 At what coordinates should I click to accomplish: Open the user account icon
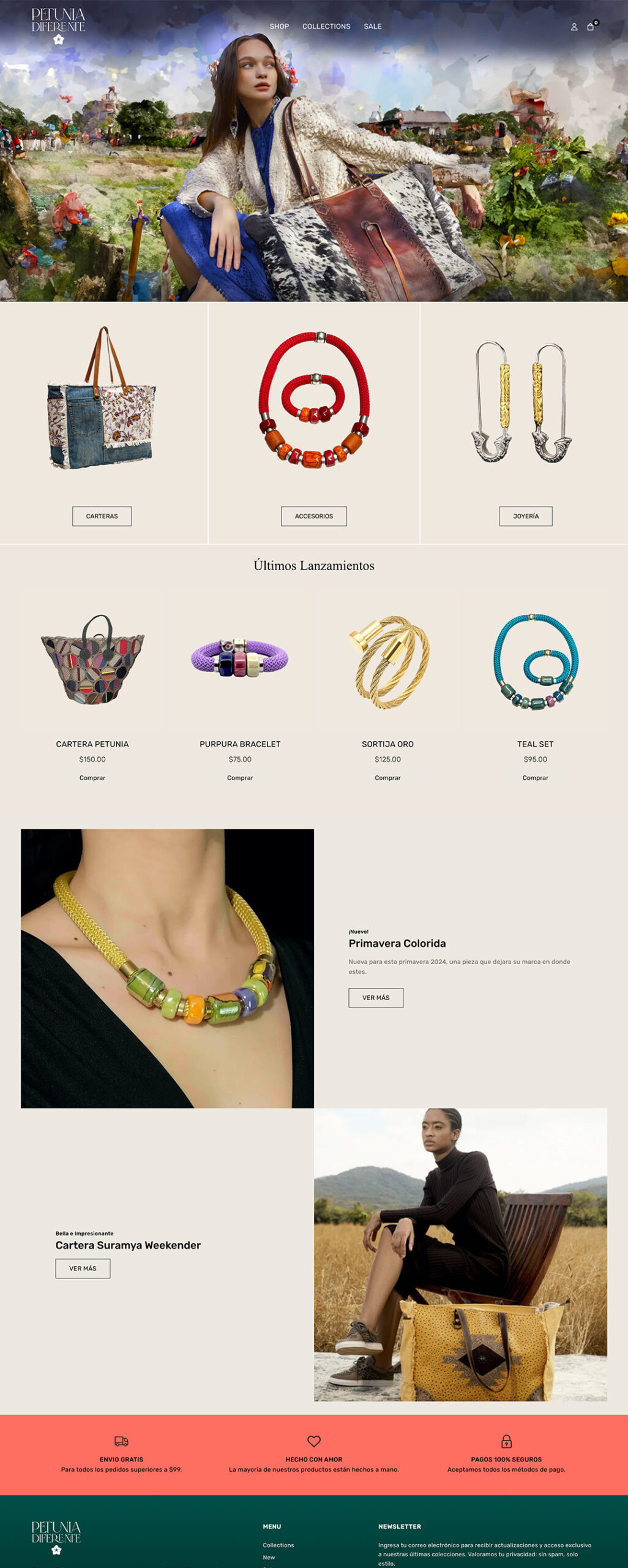pyautogui.click(x=574, y=27)
